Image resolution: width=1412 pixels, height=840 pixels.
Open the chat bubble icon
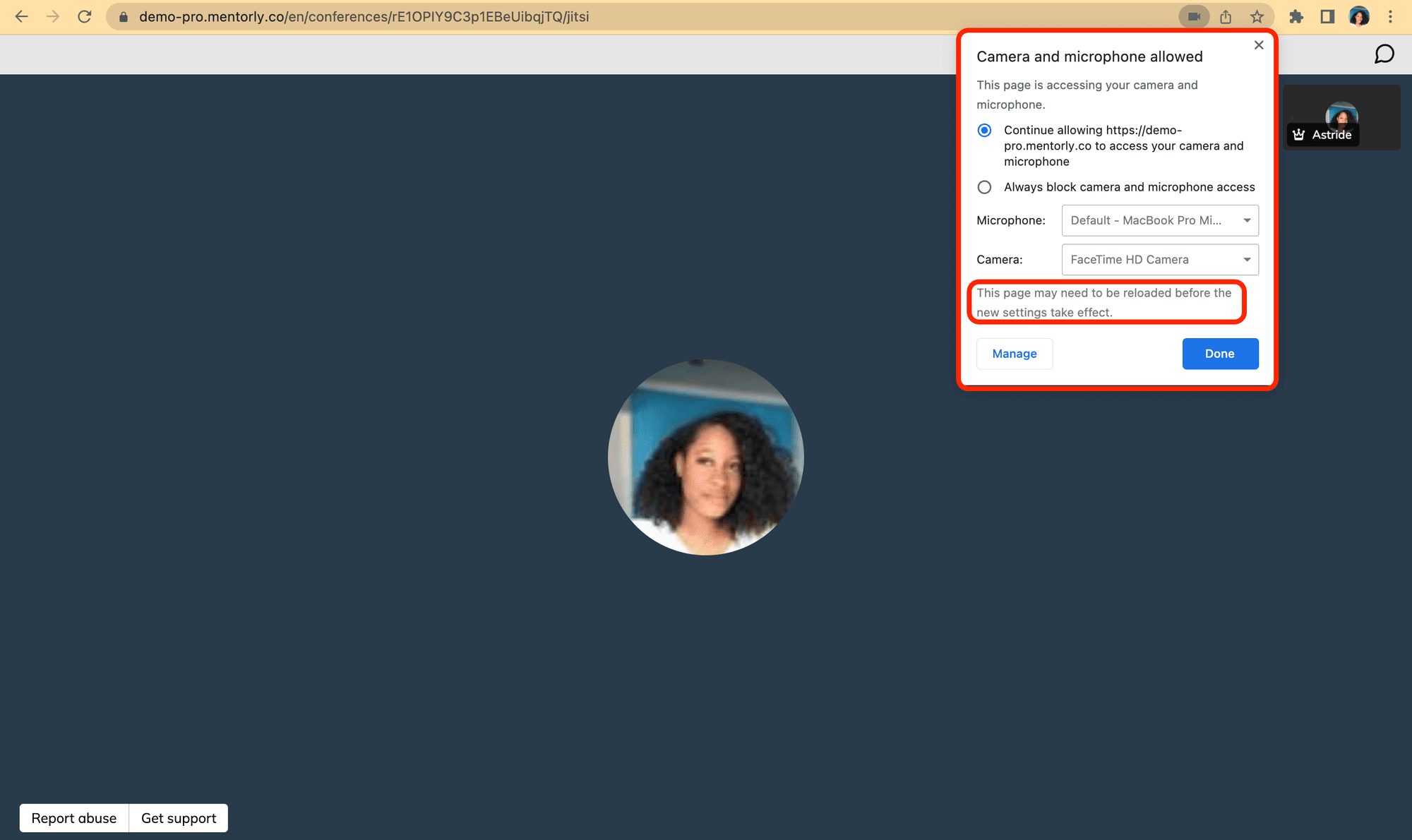(x=1384, y=54)
